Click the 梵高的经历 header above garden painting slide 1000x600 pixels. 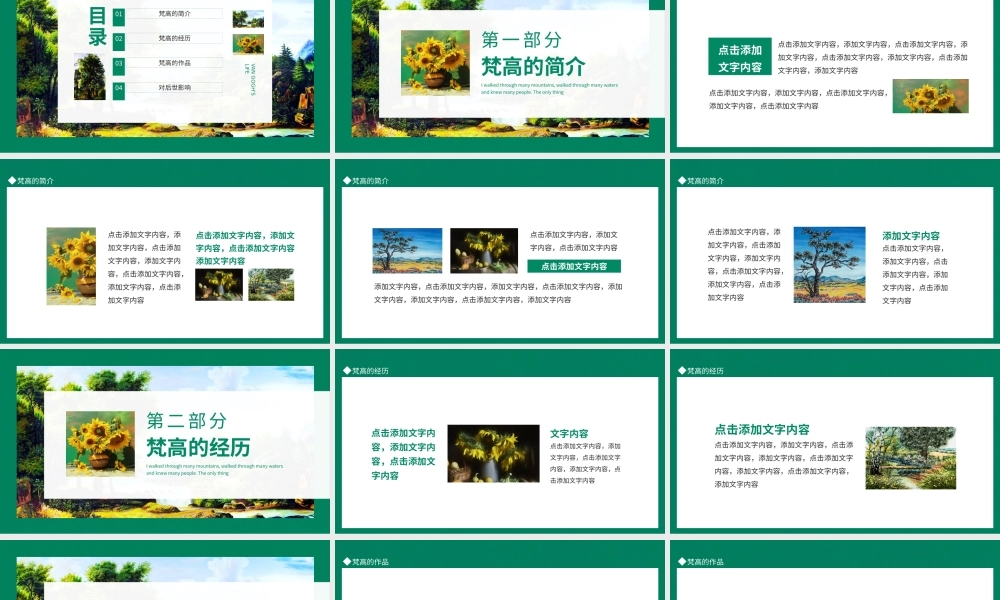pos(700,371)
